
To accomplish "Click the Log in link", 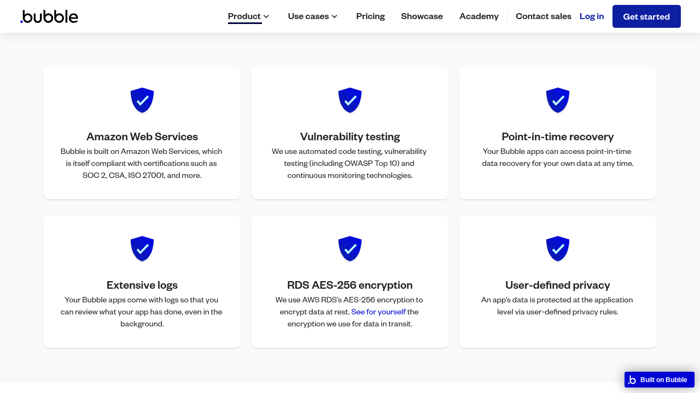I will pos(592,16).
